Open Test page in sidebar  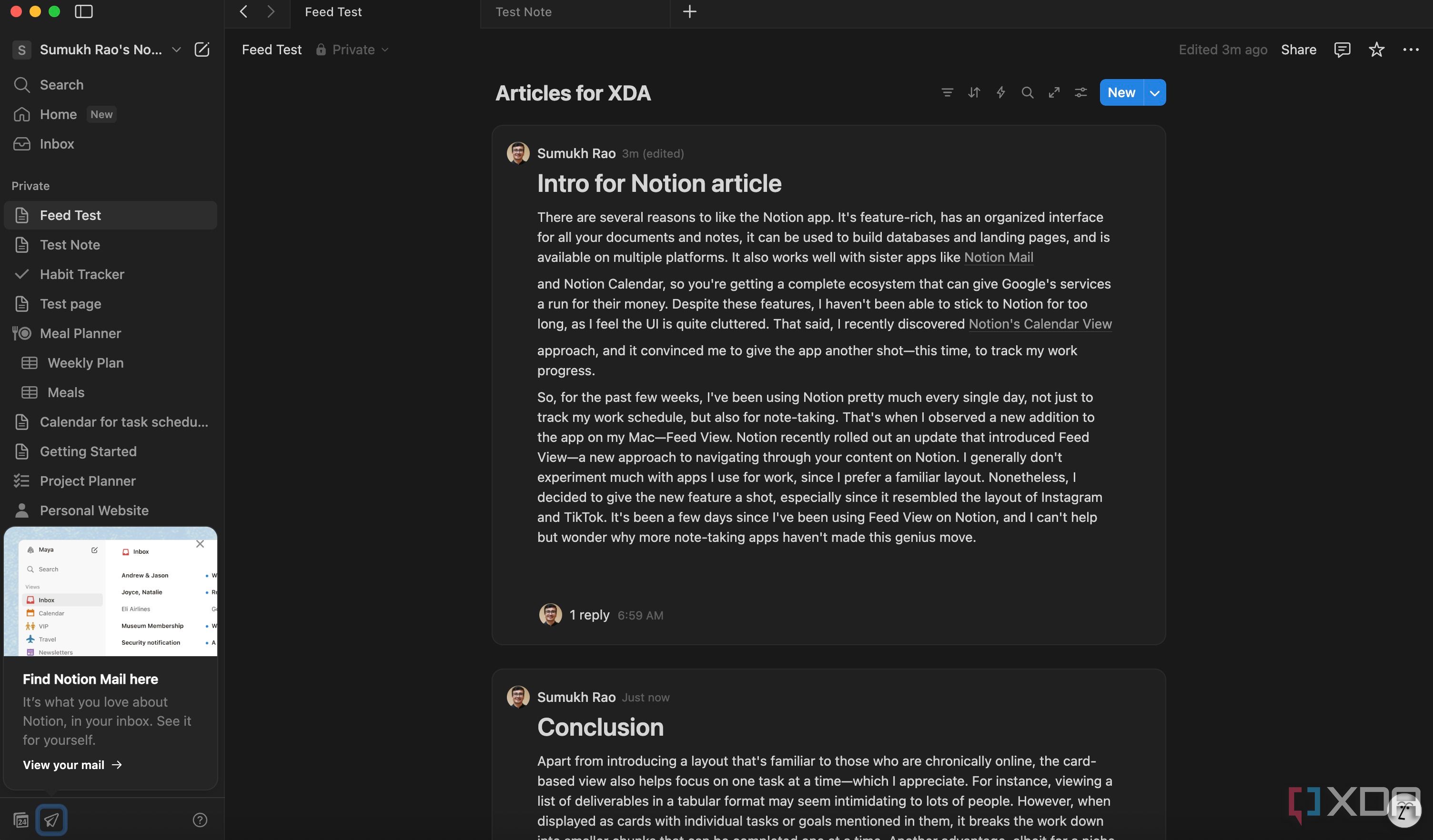coord(111,304)
